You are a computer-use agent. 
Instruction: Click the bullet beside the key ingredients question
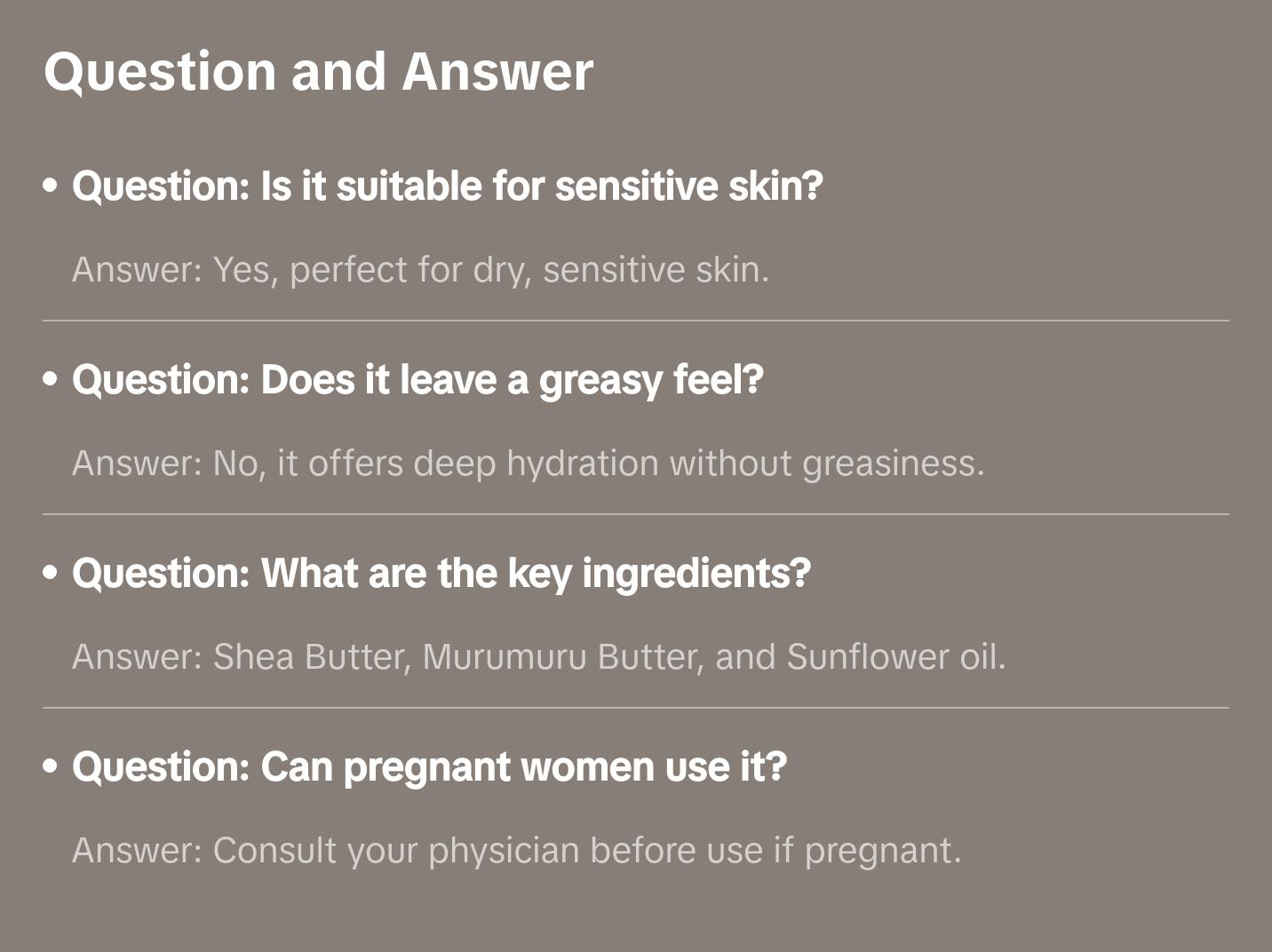coord(51,573)
